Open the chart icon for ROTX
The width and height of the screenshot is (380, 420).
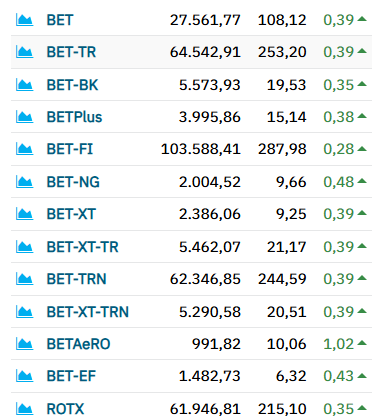click(25, 409)
